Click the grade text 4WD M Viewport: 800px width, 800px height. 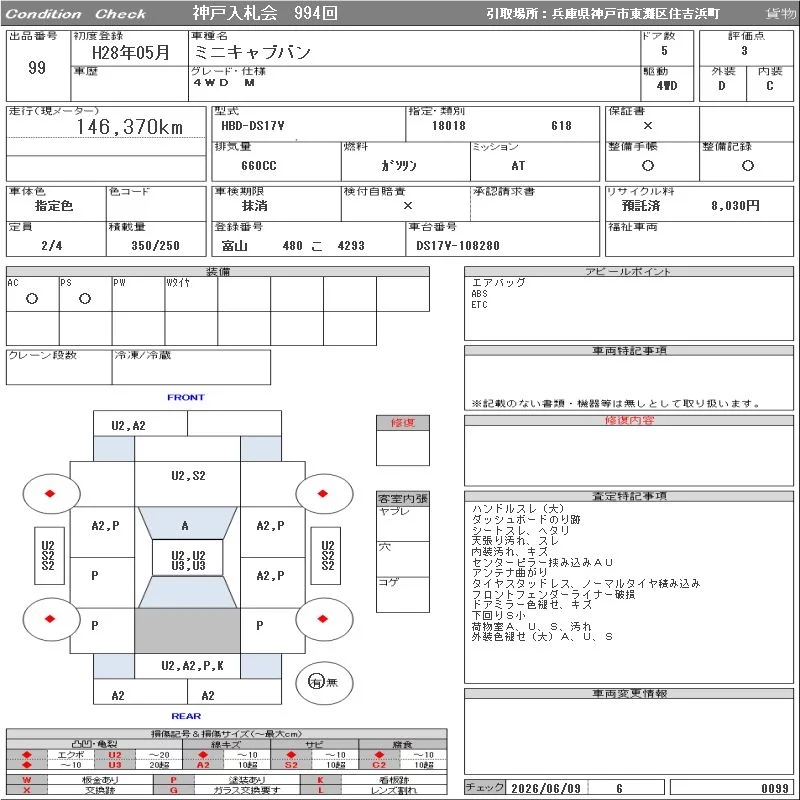coord(223,83)
